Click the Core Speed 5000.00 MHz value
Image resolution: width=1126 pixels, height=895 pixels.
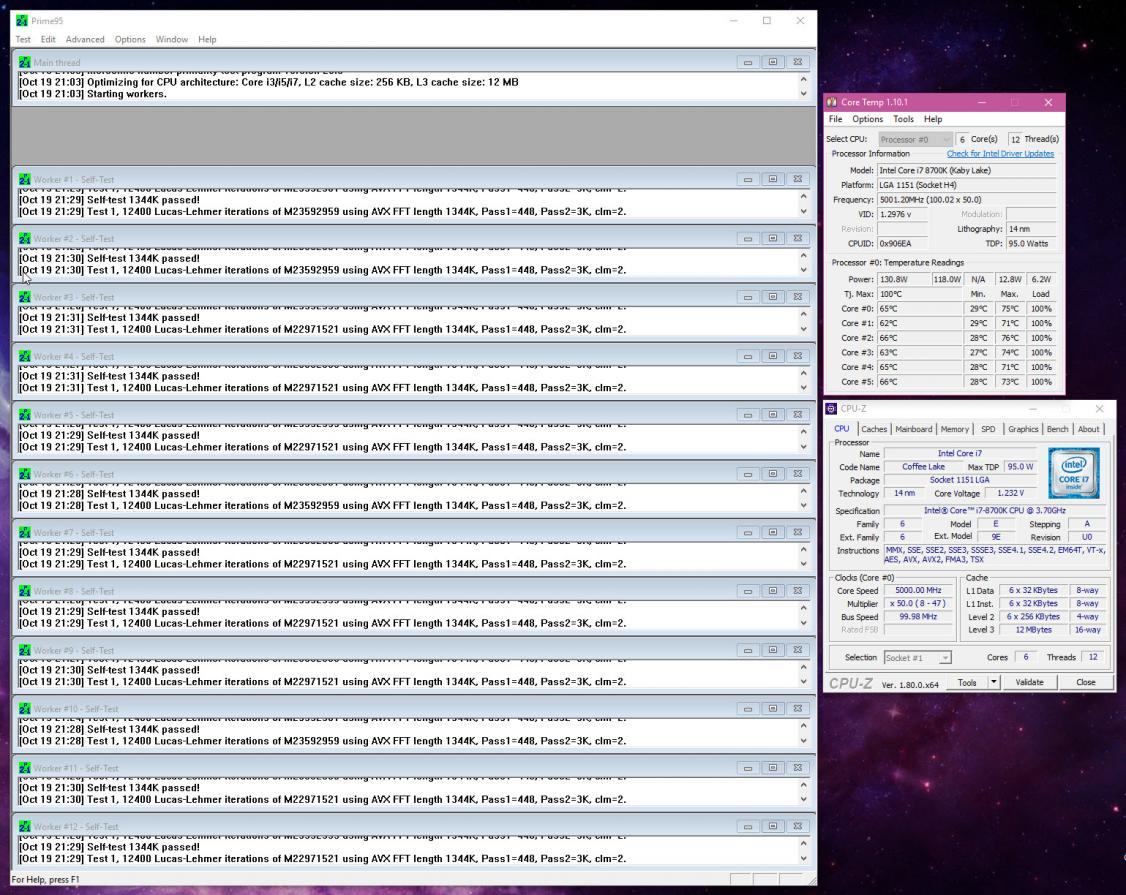click(918, 590)
